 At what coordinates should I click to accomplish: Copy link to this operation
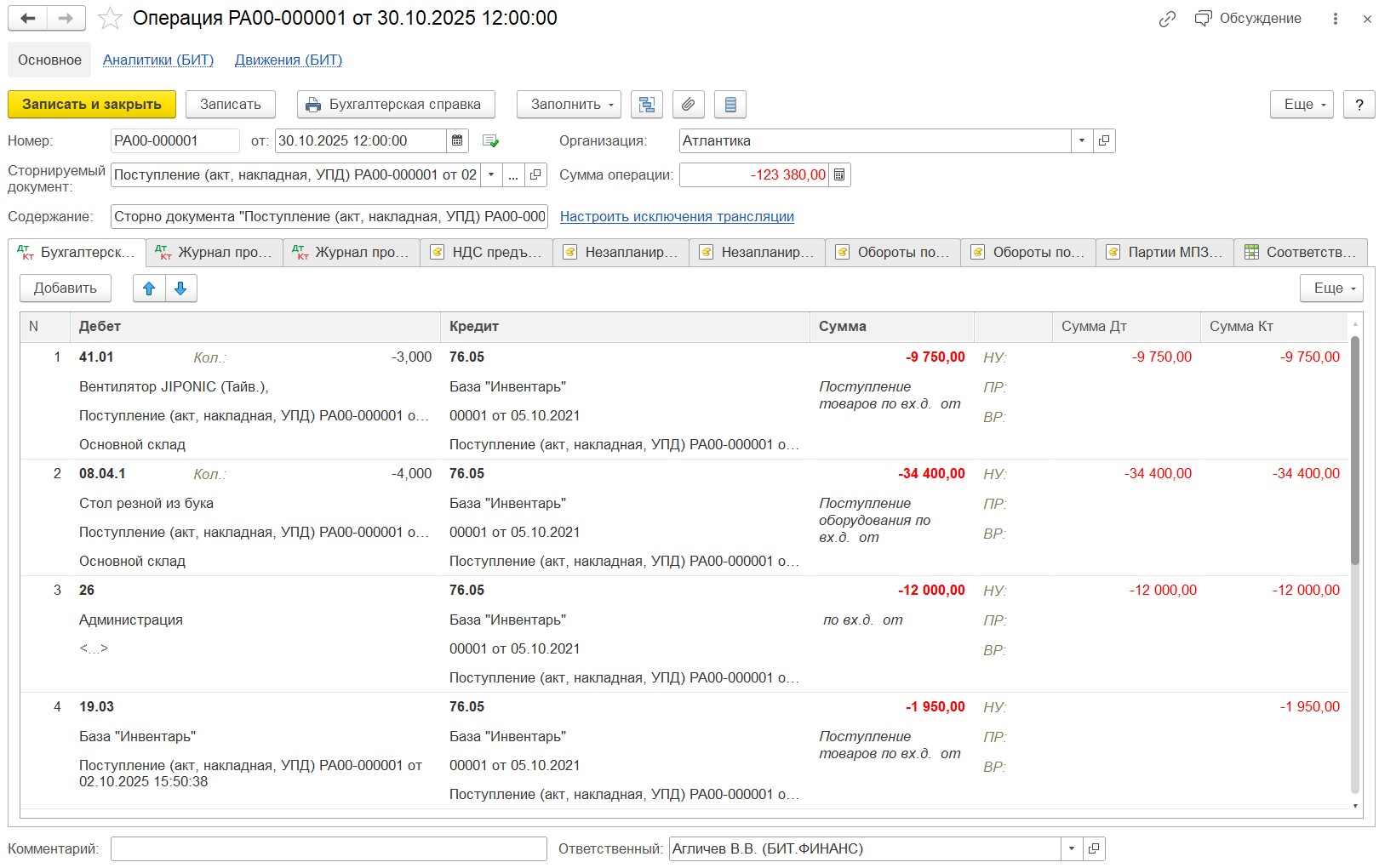click(1167, 19)
